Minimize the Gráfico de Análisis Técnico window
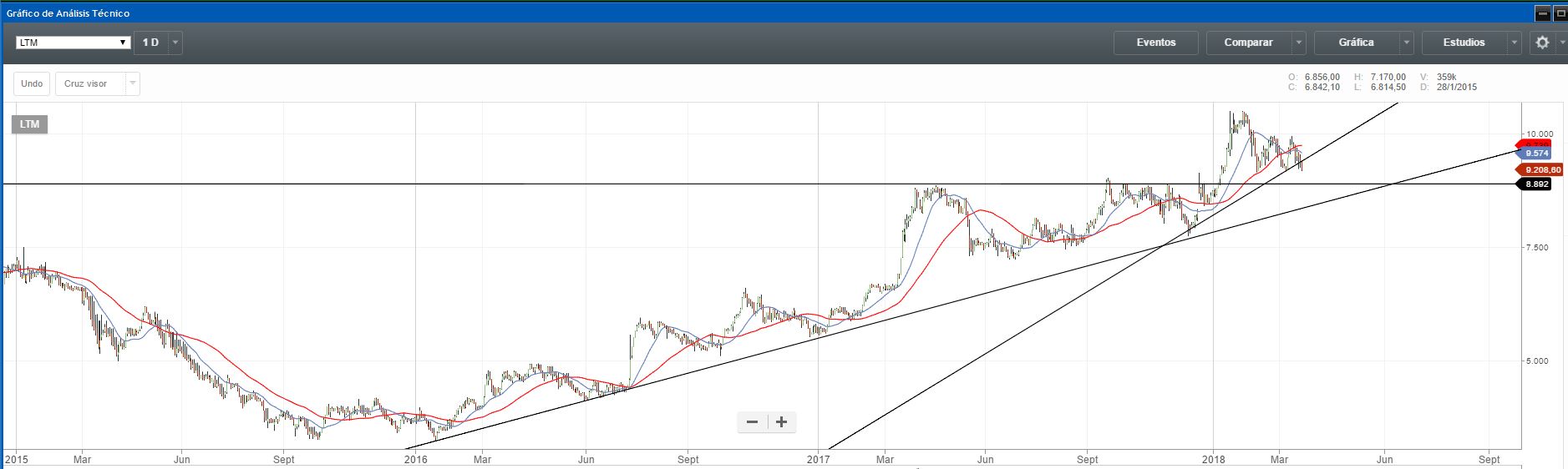The width and height of the screenshot is (1568, 469). point(1542,13)
